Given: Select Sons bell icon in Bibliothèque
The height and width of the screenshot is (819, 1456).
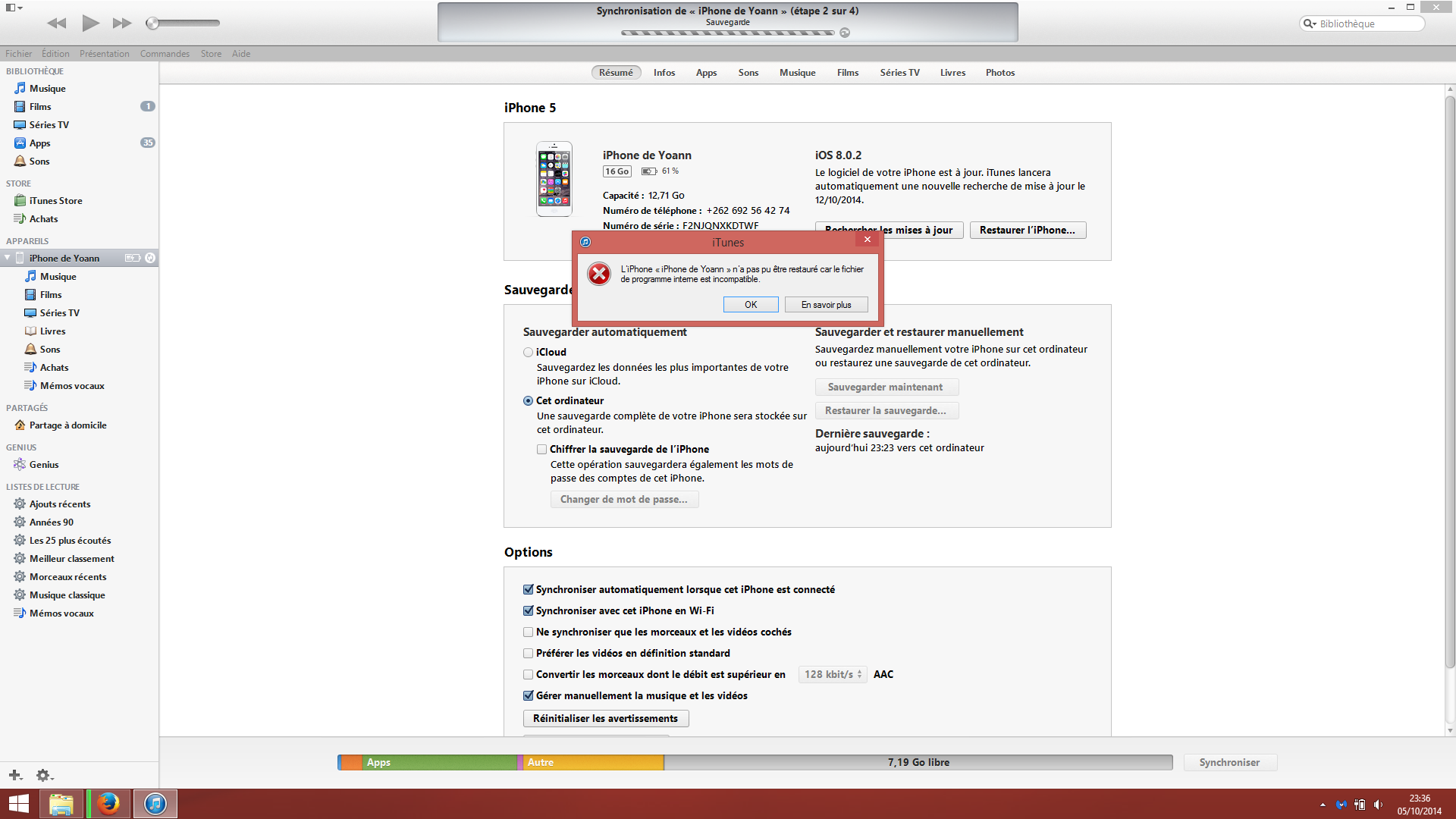Looking at the screenshot, I should (20, 162).
